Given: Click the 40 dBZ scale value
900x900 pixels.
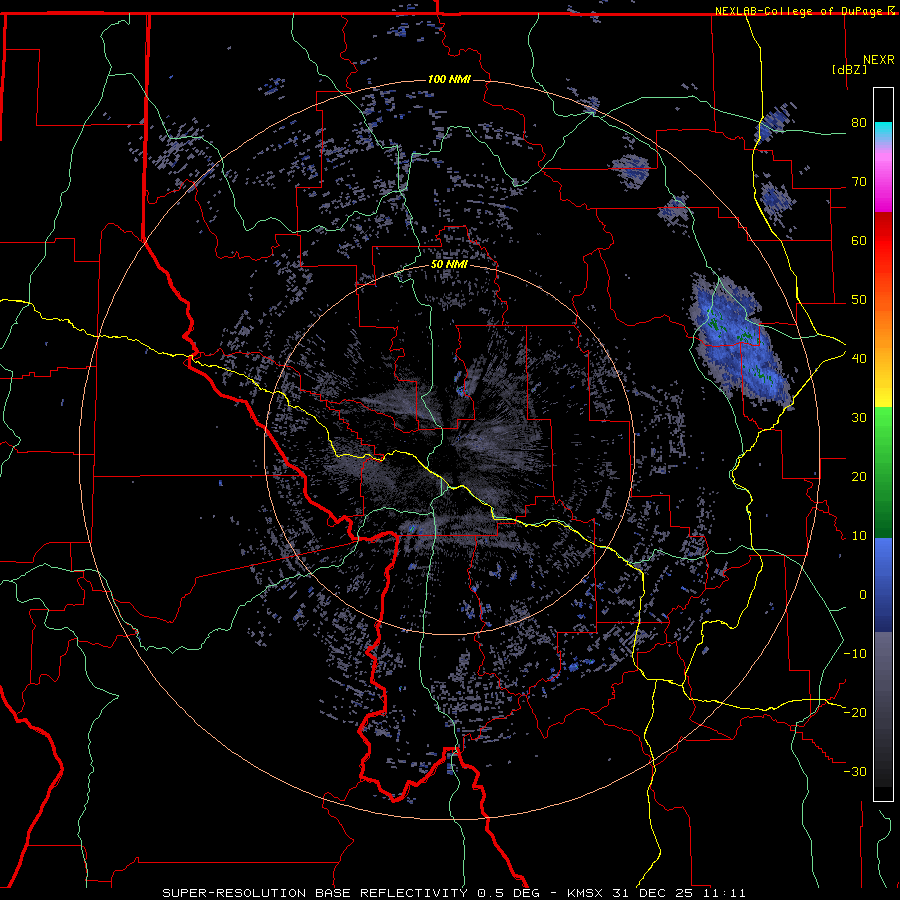Looking at the screenshot, I should tap(859, 358).
